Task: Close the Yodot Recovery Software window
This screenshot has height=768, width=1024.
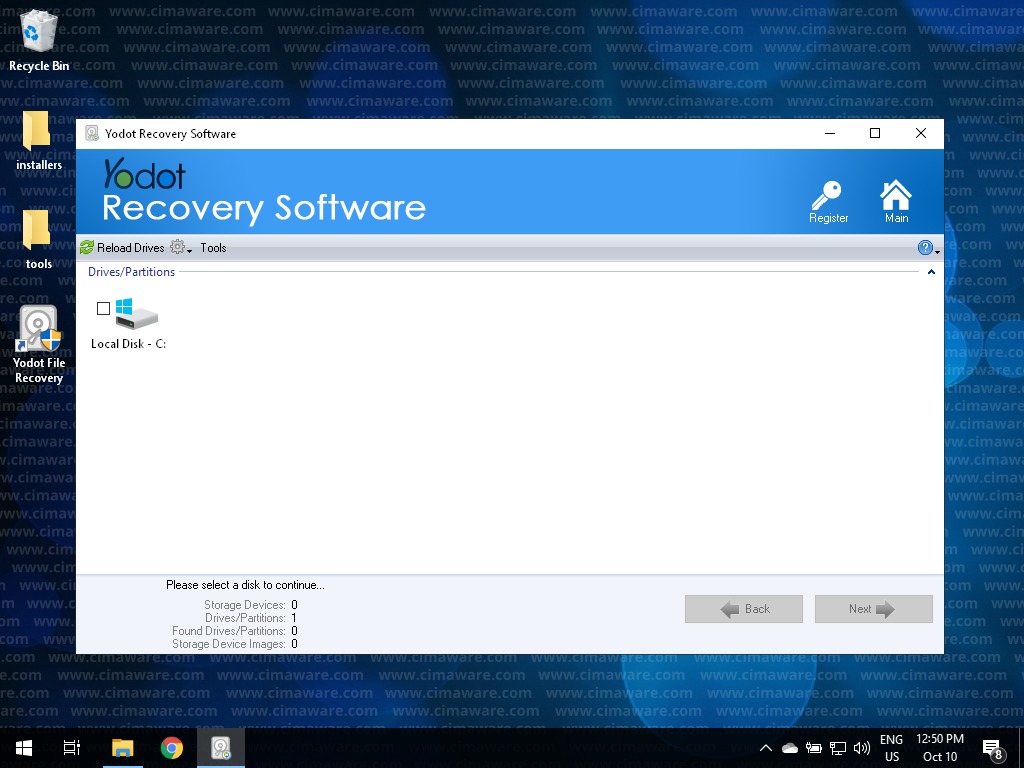Action: pos(921,133)
